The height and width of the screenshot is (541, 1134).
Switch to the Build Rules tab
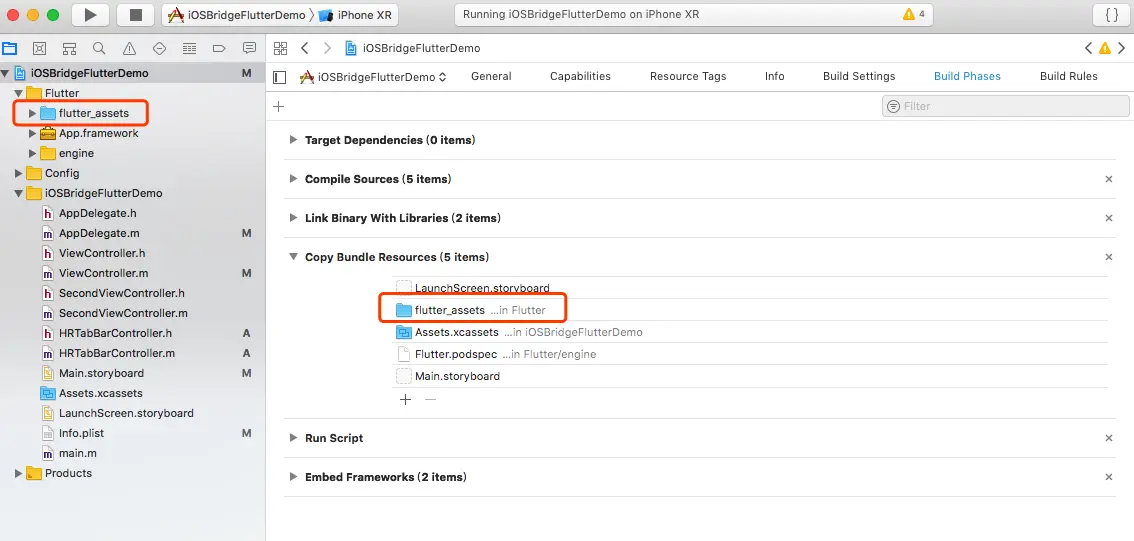[1069, 76]
